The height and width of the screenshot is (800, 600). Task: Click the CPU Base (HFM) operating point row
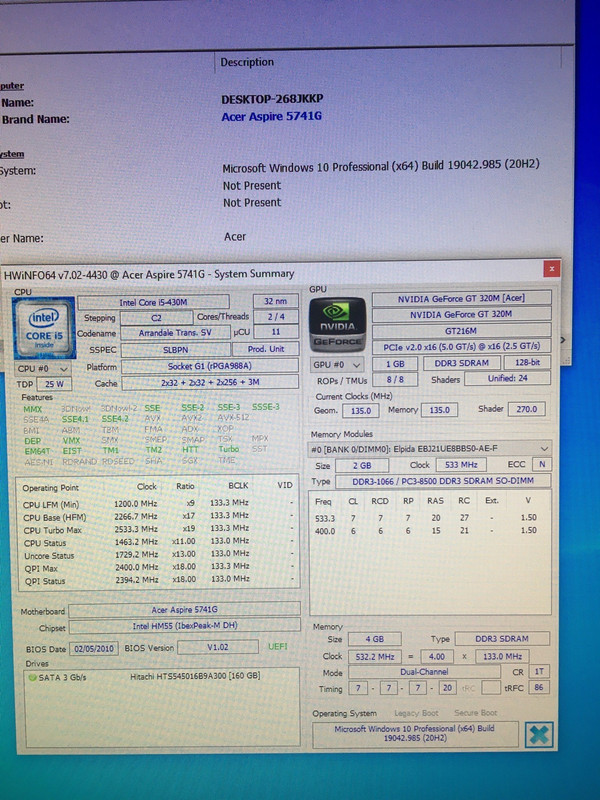click(x=158, y=517)
